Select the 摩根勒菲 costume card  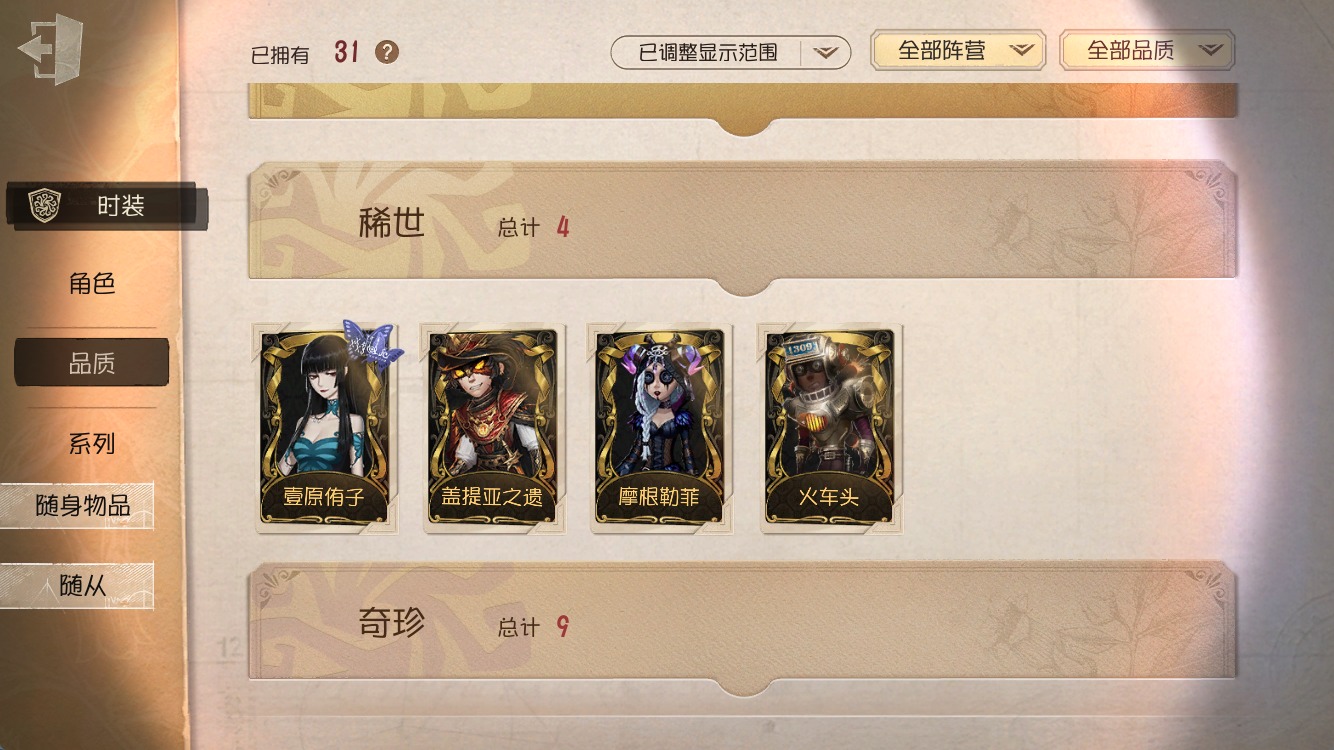[x=660, y=427]
